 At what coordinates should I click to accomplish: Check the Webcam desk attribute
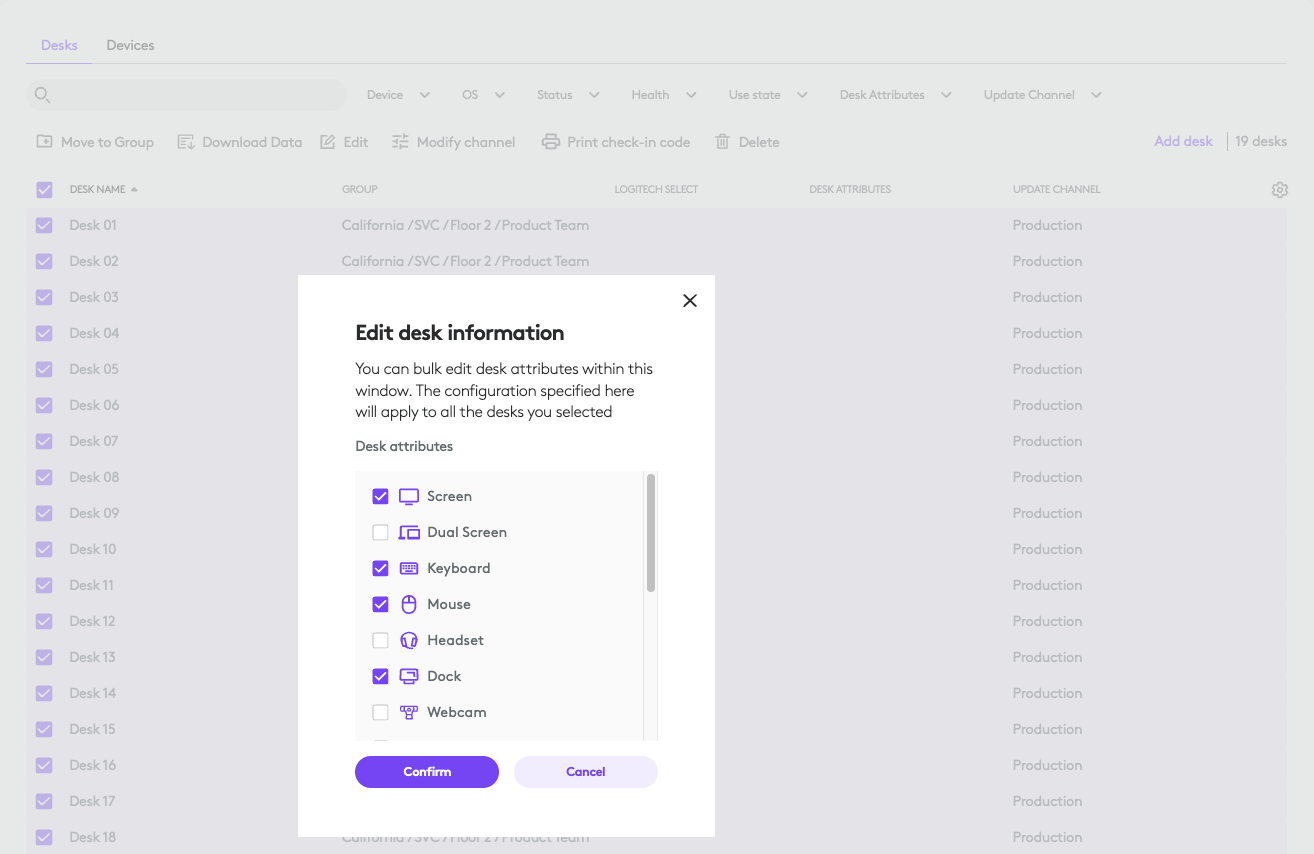click(x=381, y=712)
